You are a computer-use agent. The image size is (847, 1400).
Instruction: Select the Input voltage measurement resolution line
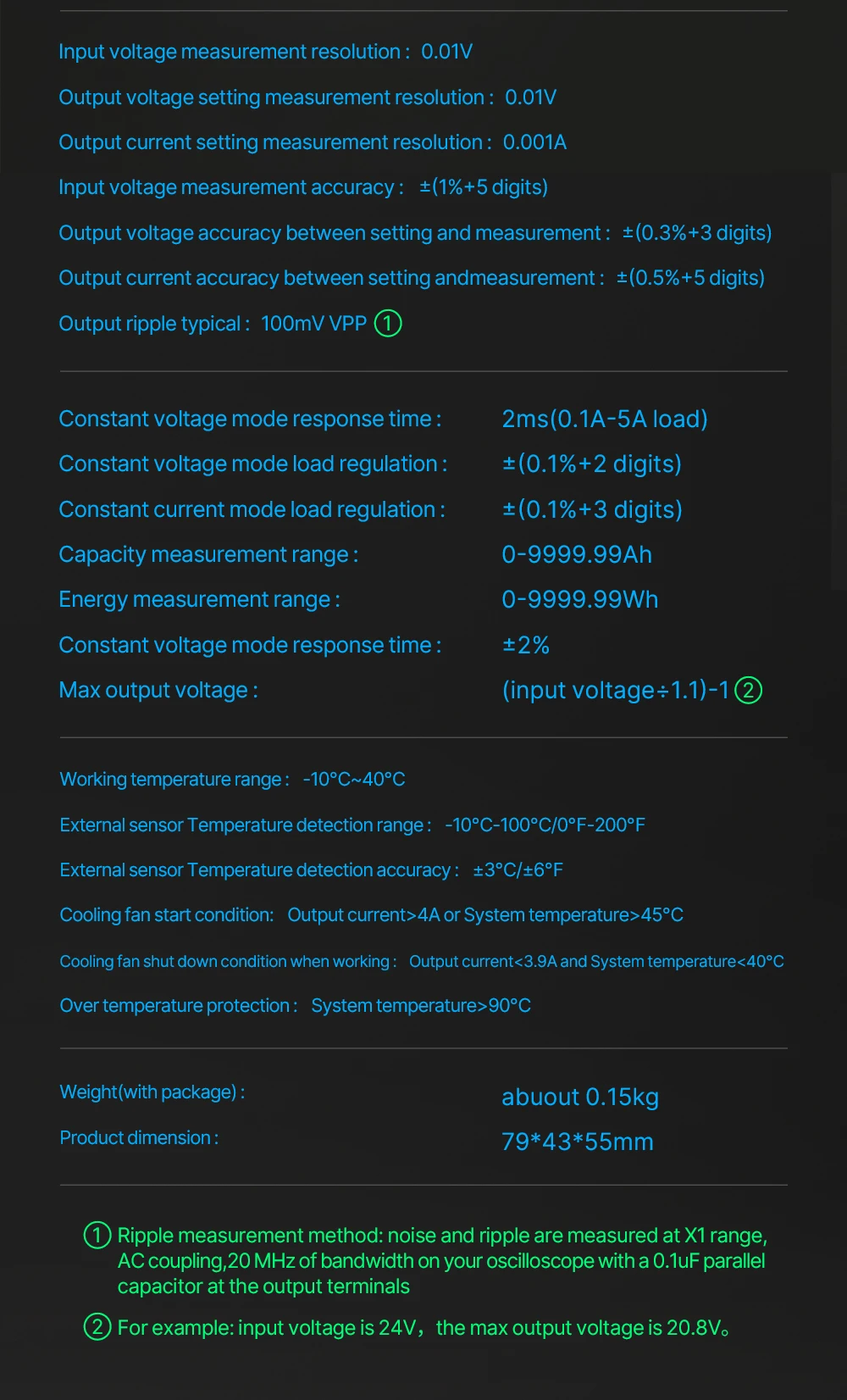pyautogui.click(x=265, y=52)
